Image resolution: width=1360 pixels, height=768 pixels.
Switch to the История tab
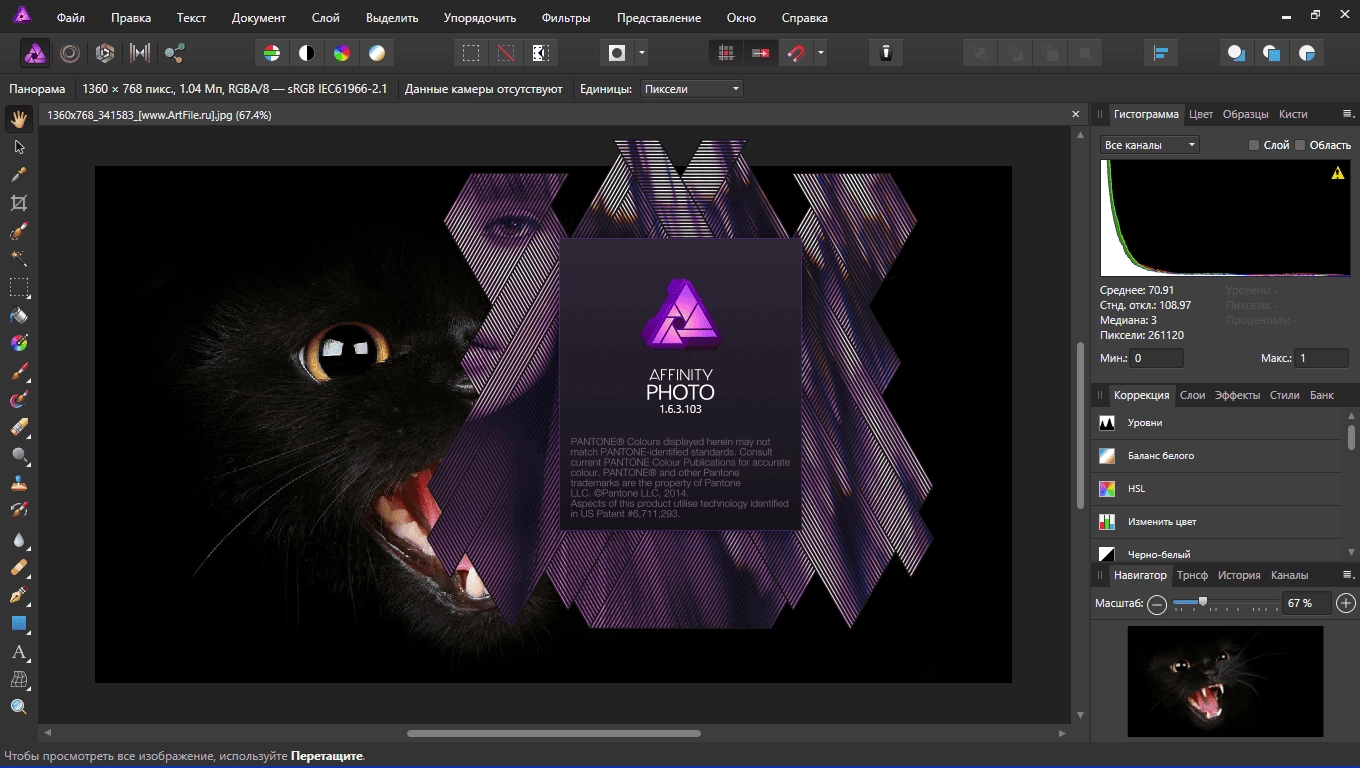(x=1239, y=575)
